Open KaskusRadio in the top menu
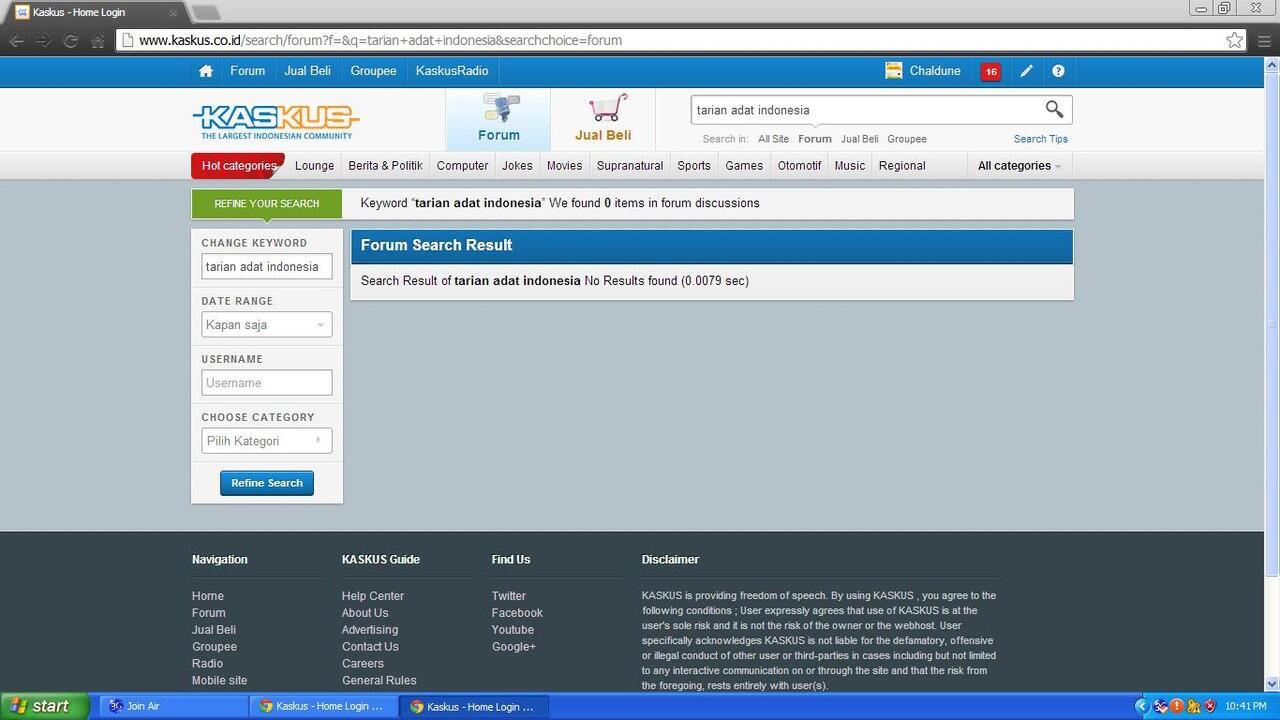This screenshot has width=1280, height=720. 452,71
